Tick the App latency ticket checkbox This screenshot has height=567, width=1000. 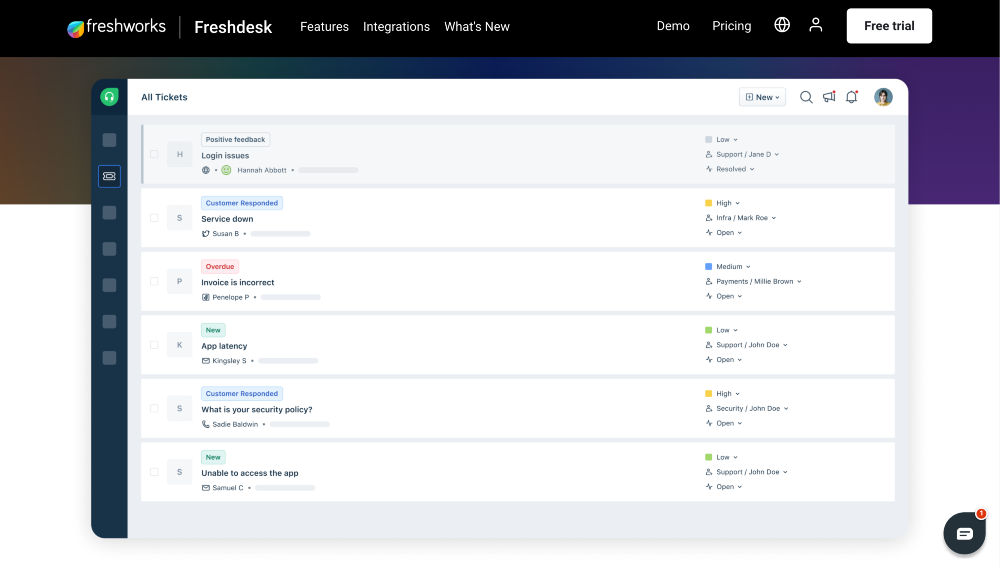tap(154, 345)
